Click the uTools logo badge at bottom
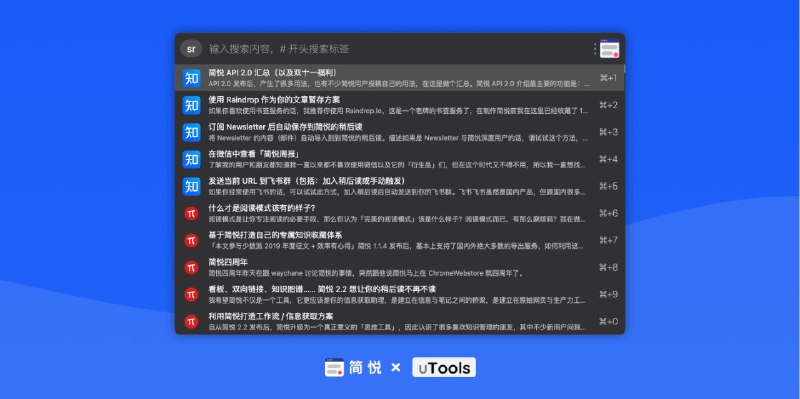The image size is (800, 399). coord(444,367)
